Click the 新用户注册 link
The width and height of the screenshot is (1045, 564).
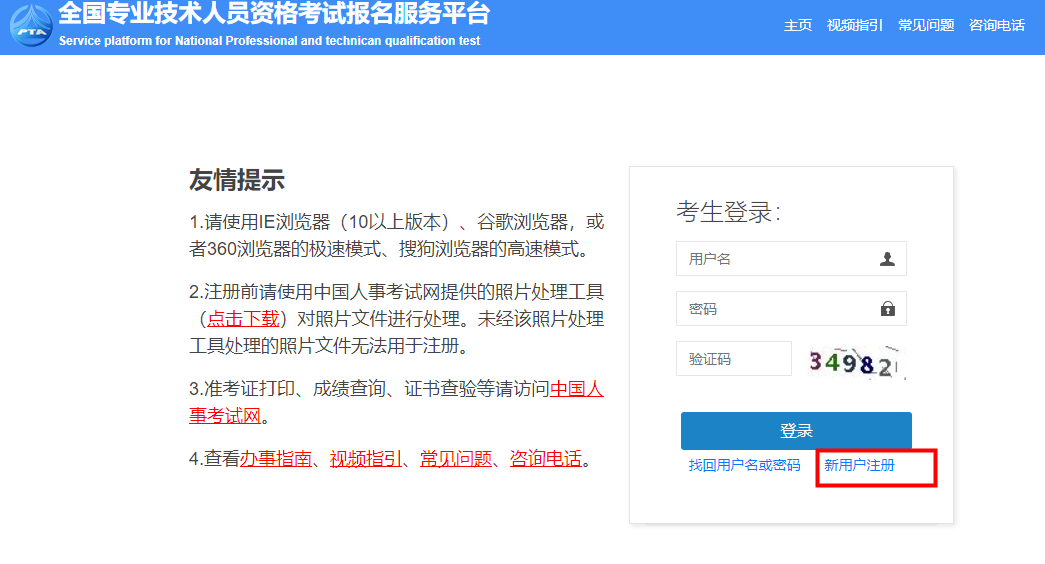pyautogui.click(x=859, y=466)
